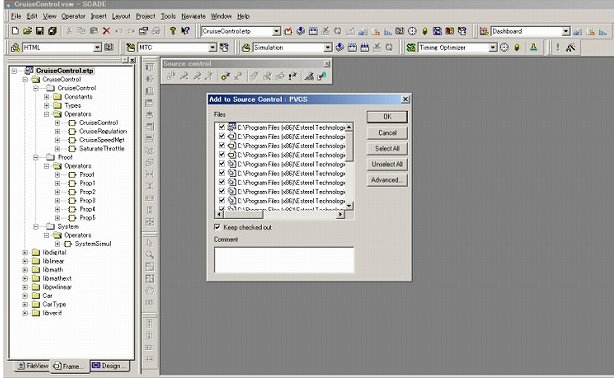Screen dimensions: 614x378
Task: Switch to the FileView tab
Action: point(33,366)
